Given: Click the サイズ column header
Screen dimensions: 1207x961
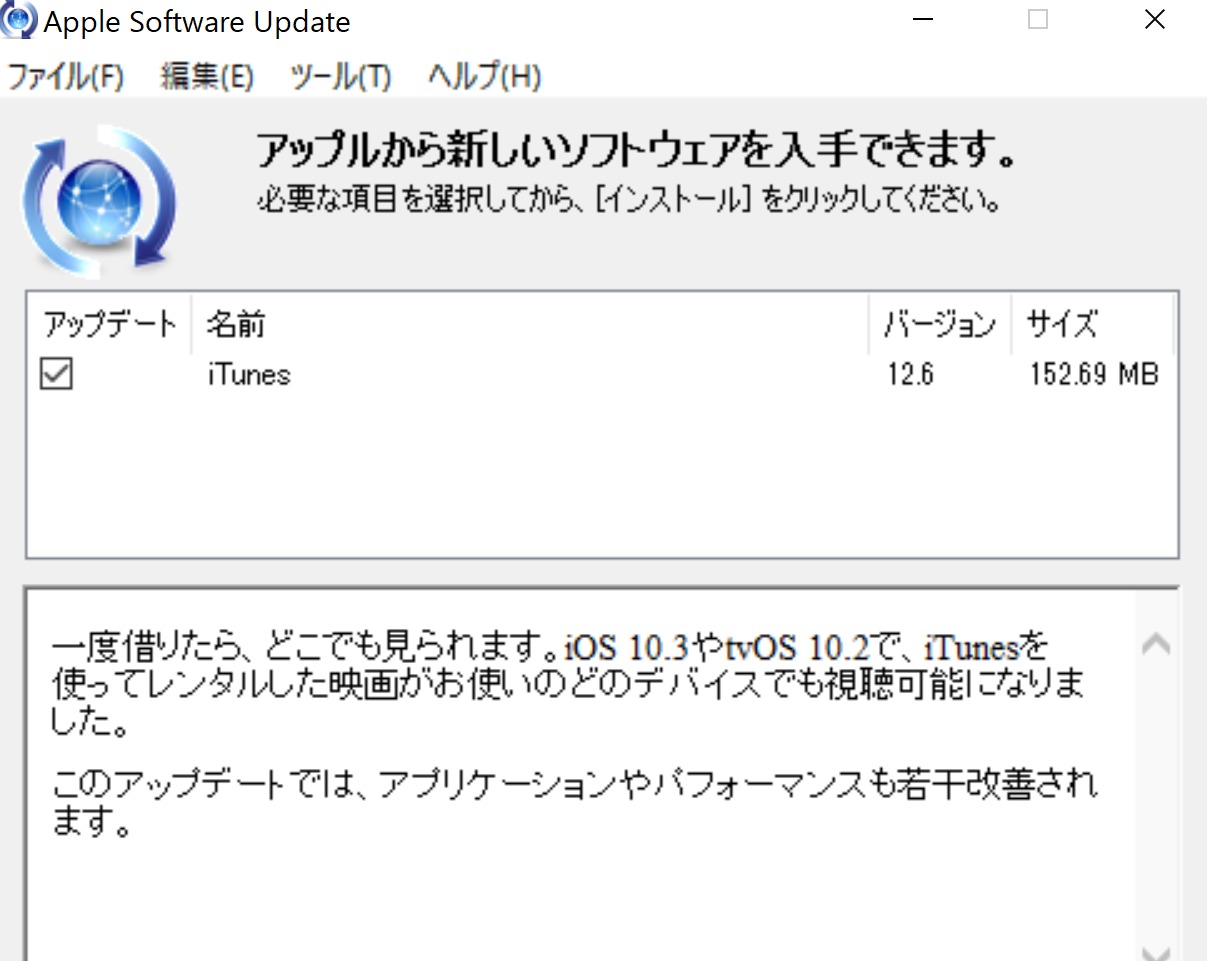Looking at the screenshot, I should click(1091, 325).
